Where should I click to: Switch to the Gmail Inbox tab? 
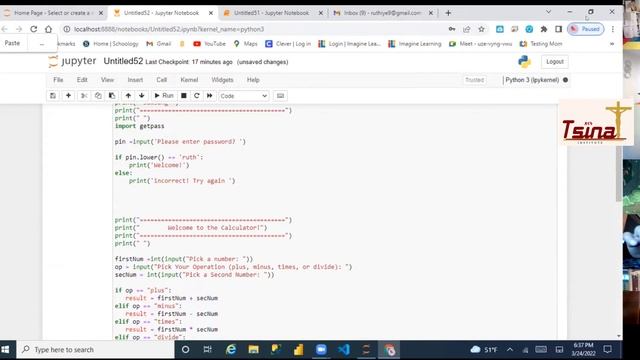[x=382, y=13]
